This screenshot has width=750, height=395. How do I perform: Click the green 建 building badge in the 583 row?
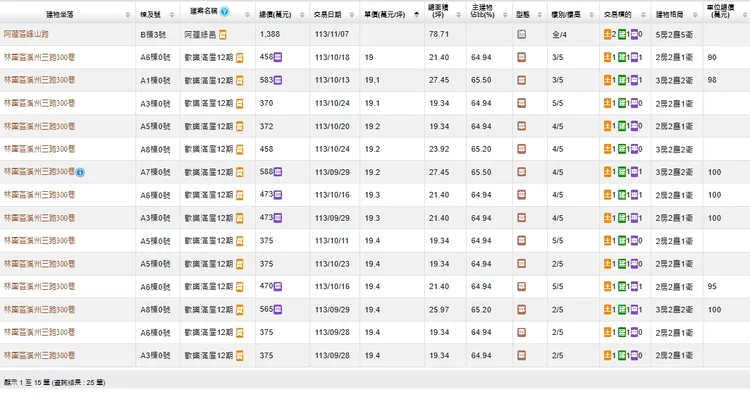[x=622, y=80]
